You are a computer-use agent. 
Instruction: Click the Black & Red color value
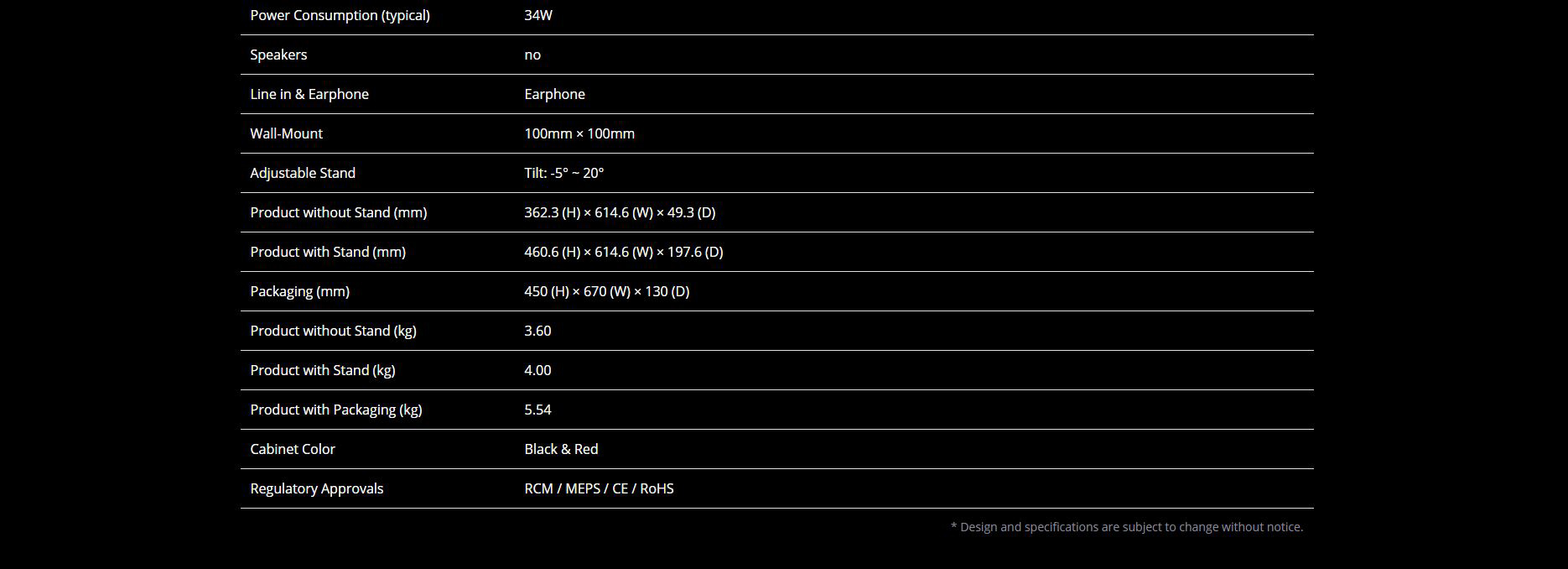coord(561,449)
